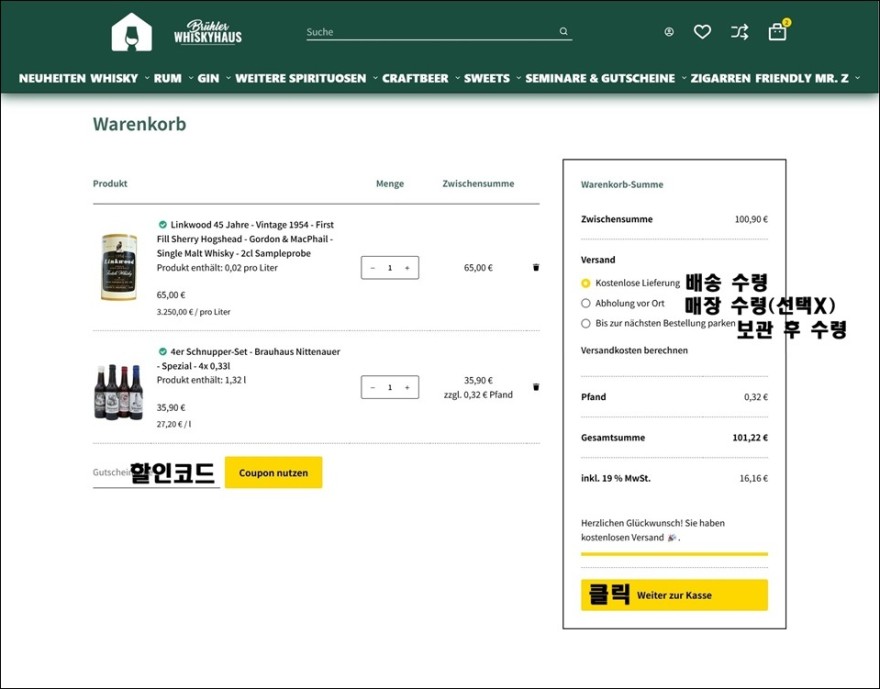Expand WEITERE SPIRITUOSEN dropdown arrow
Screen dimensions: 880x689
pos(375,78)
